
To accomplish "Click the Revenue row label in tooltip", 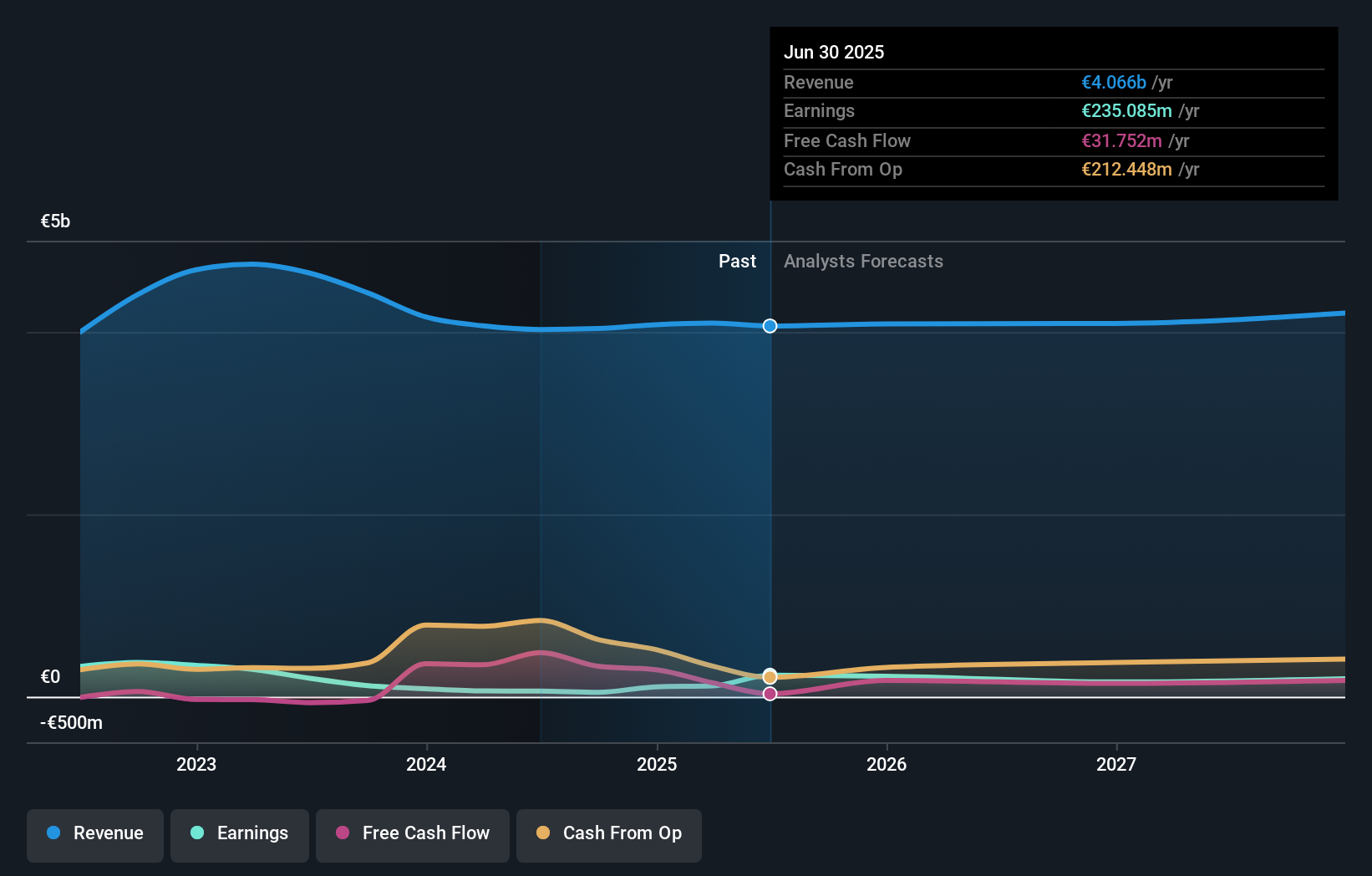I will pyautogui.click(x=819, y=83).
